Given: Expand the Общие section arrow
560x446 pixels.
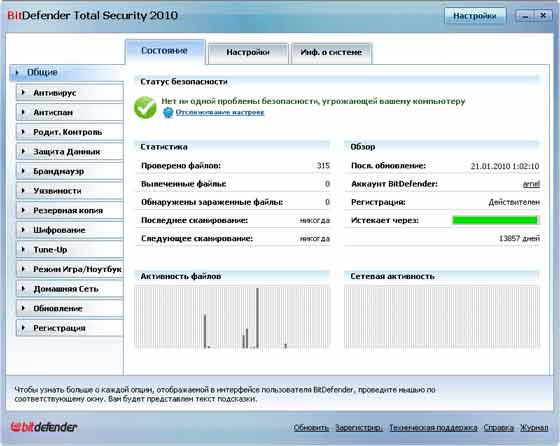Looking at the screenshot, I should tap(17, 72).
